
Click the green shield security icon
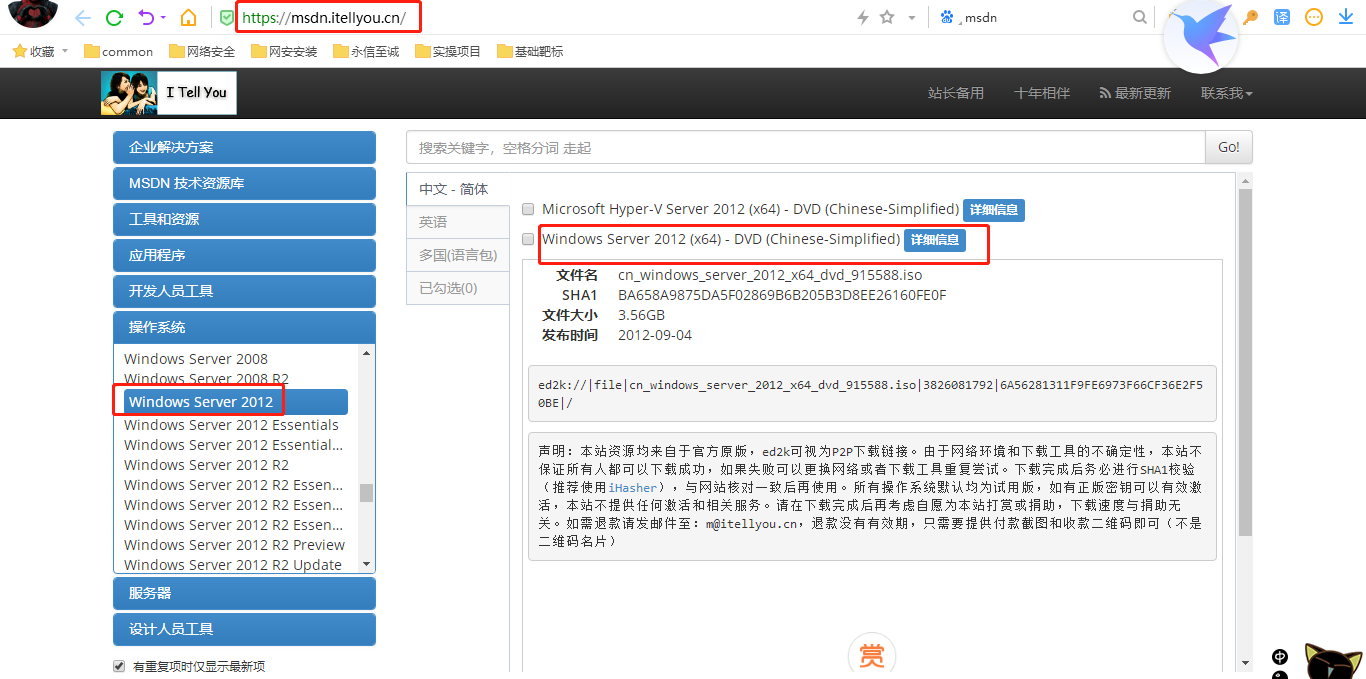click(x=227, y=17)
